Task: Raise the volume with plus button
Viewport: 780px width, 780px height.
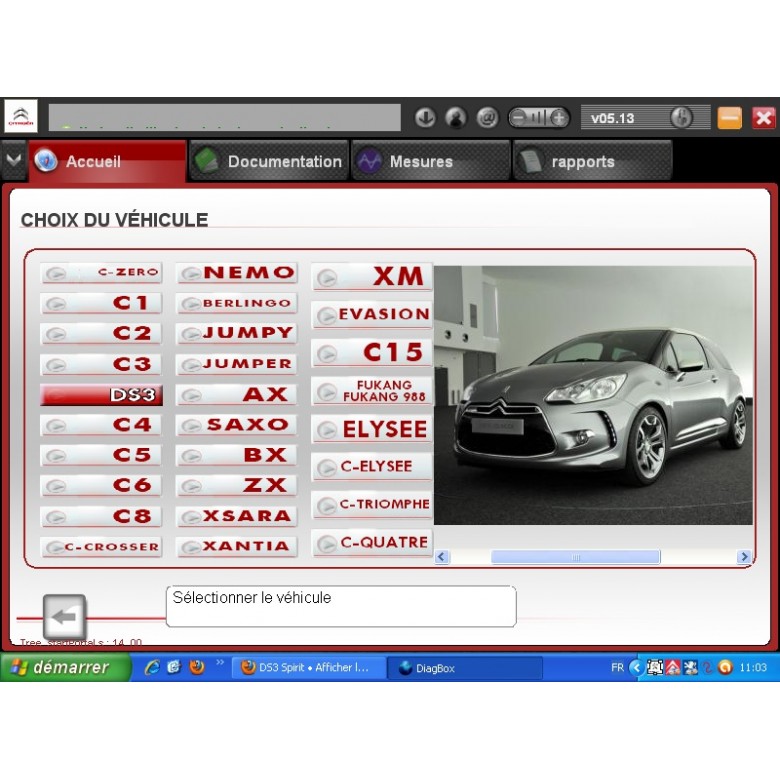Action: [559, 118]
